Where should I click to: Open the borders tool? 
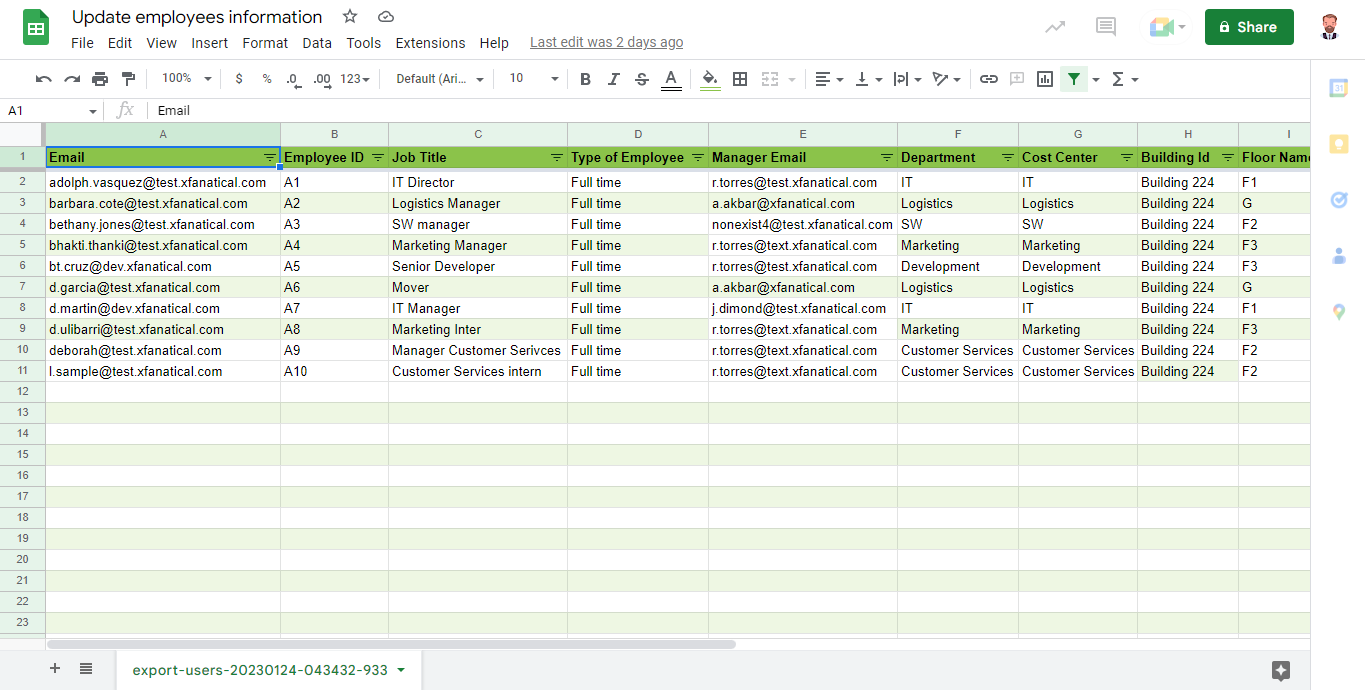coord(740,78)
